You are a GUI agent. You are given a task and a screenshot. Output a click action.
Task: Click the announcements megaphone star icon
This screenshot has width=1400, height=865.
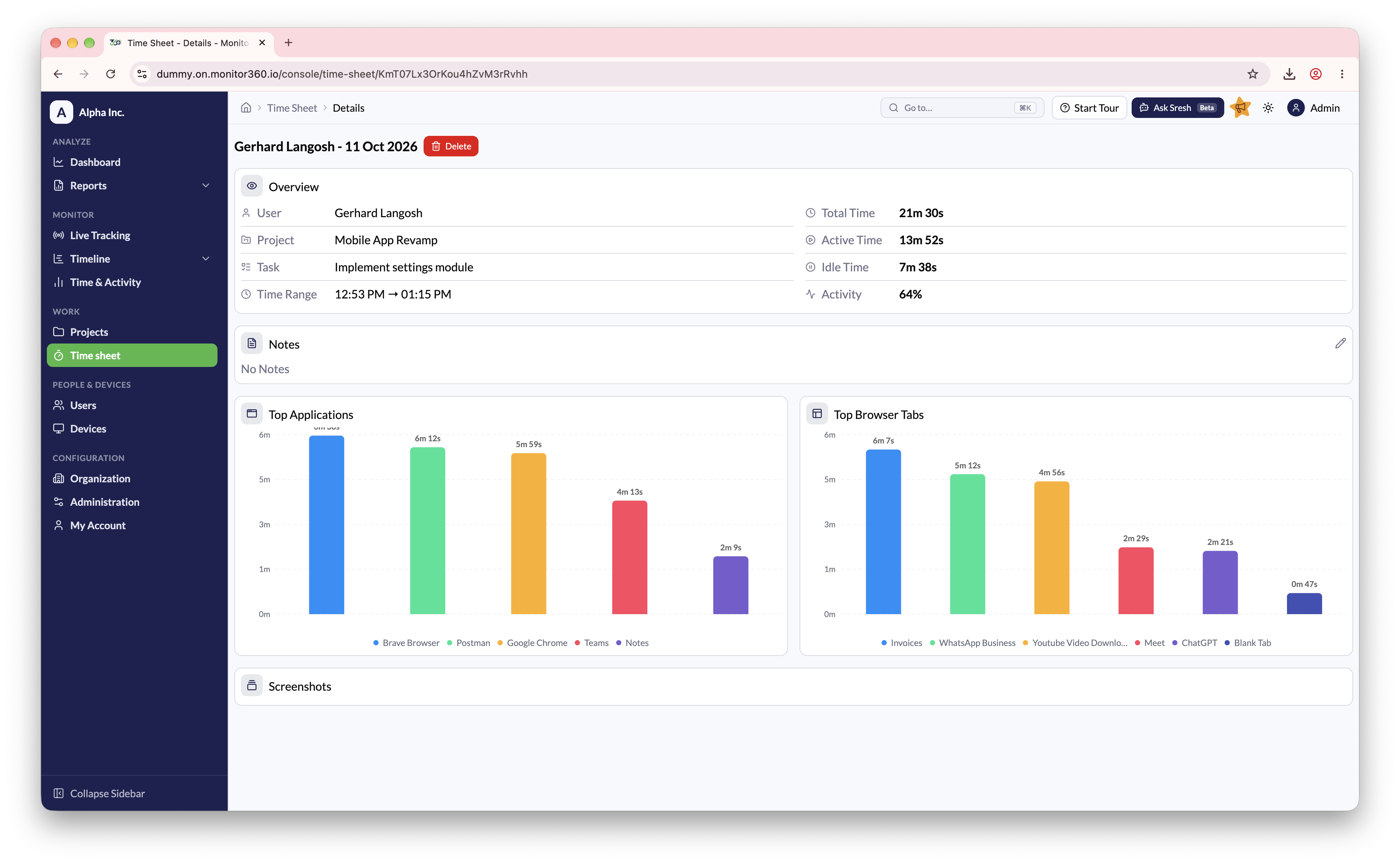pos(1240,108)
